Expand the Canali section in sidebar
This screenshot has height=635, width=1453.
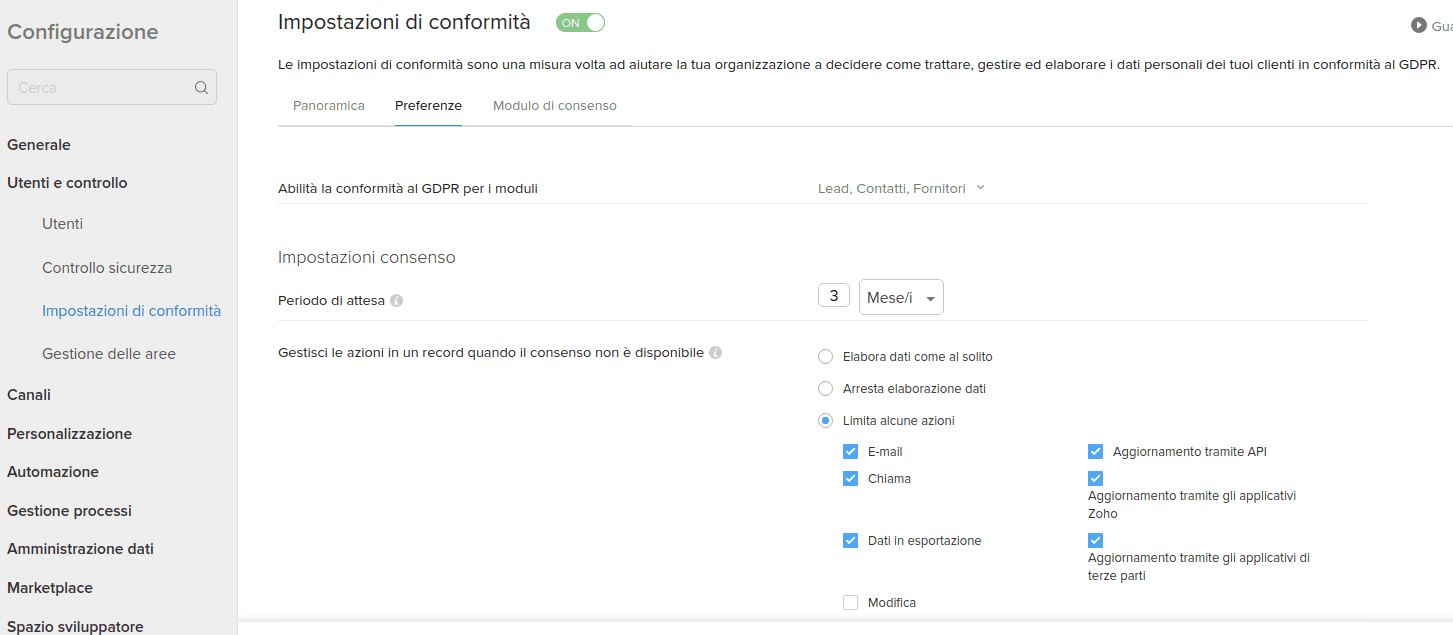point(29,395)
